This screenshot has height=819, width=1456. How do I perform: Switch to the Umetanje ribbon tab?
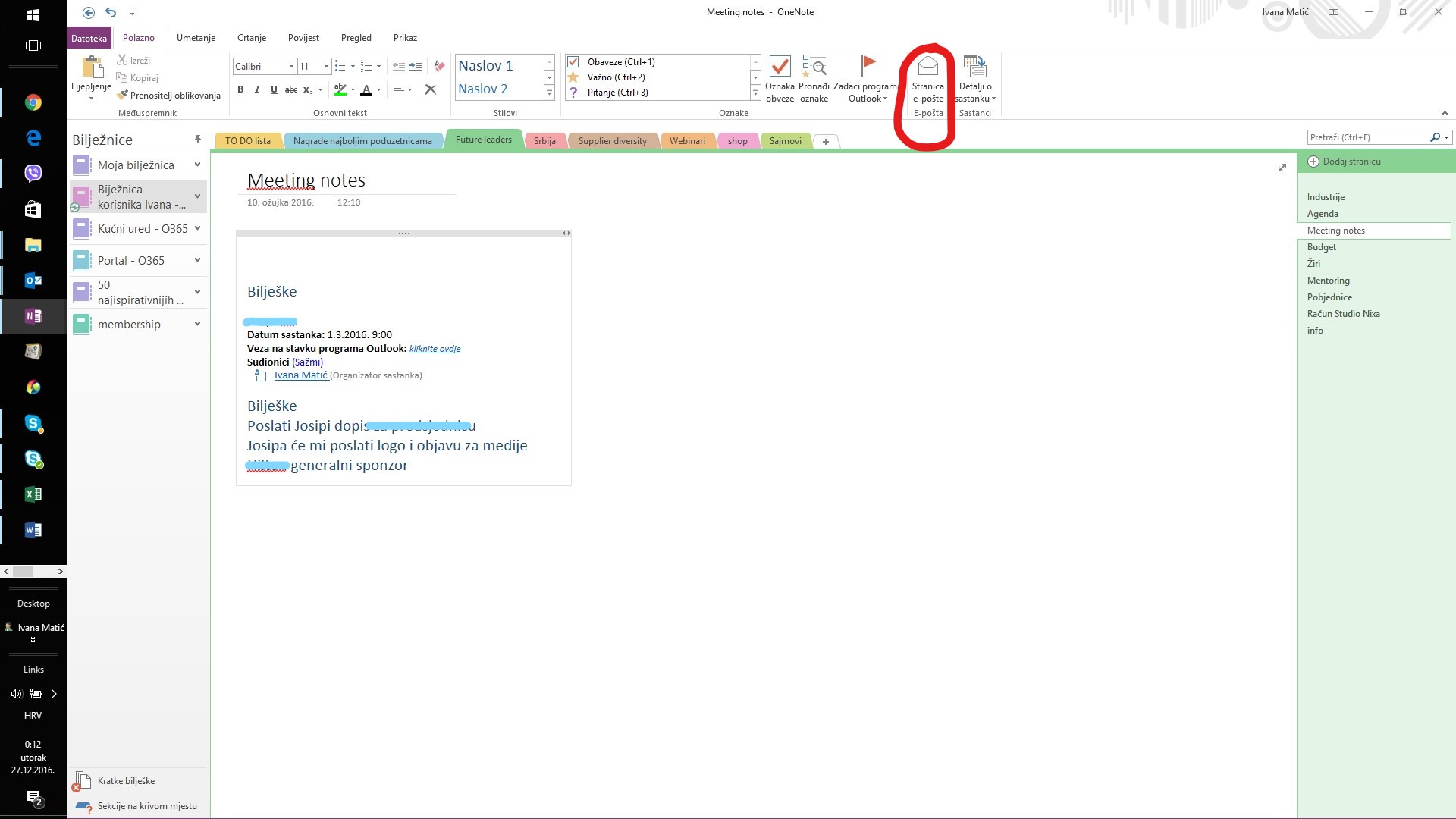196,38
